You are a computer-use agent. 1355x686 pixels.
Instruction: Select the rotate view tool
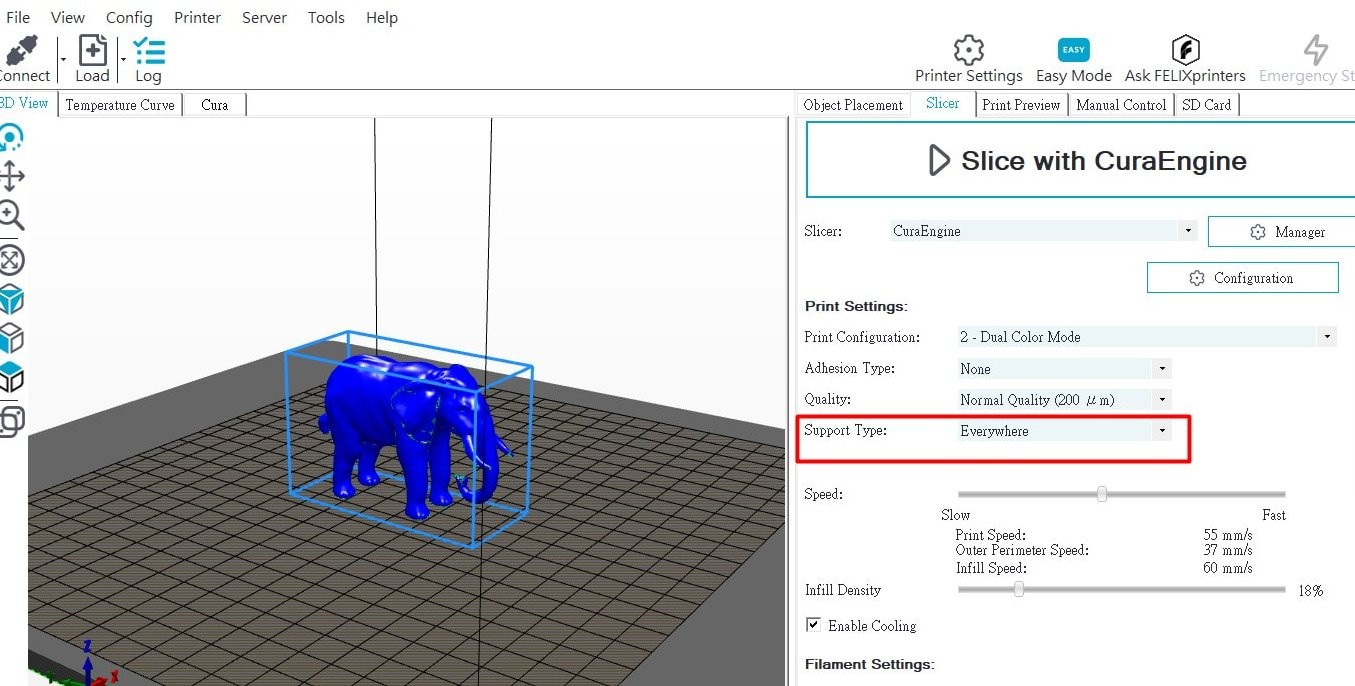[10, 138]
